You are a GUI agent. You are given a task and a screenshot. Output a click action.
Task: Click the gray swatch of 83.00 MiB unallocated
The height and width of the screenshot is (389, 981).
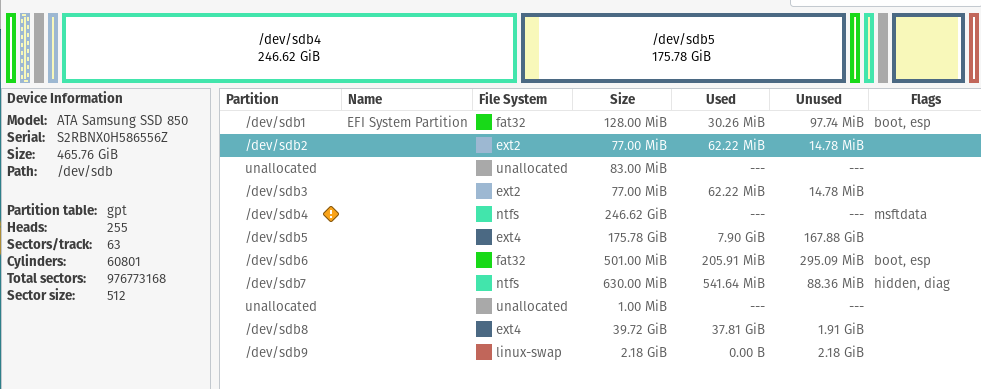484,168
